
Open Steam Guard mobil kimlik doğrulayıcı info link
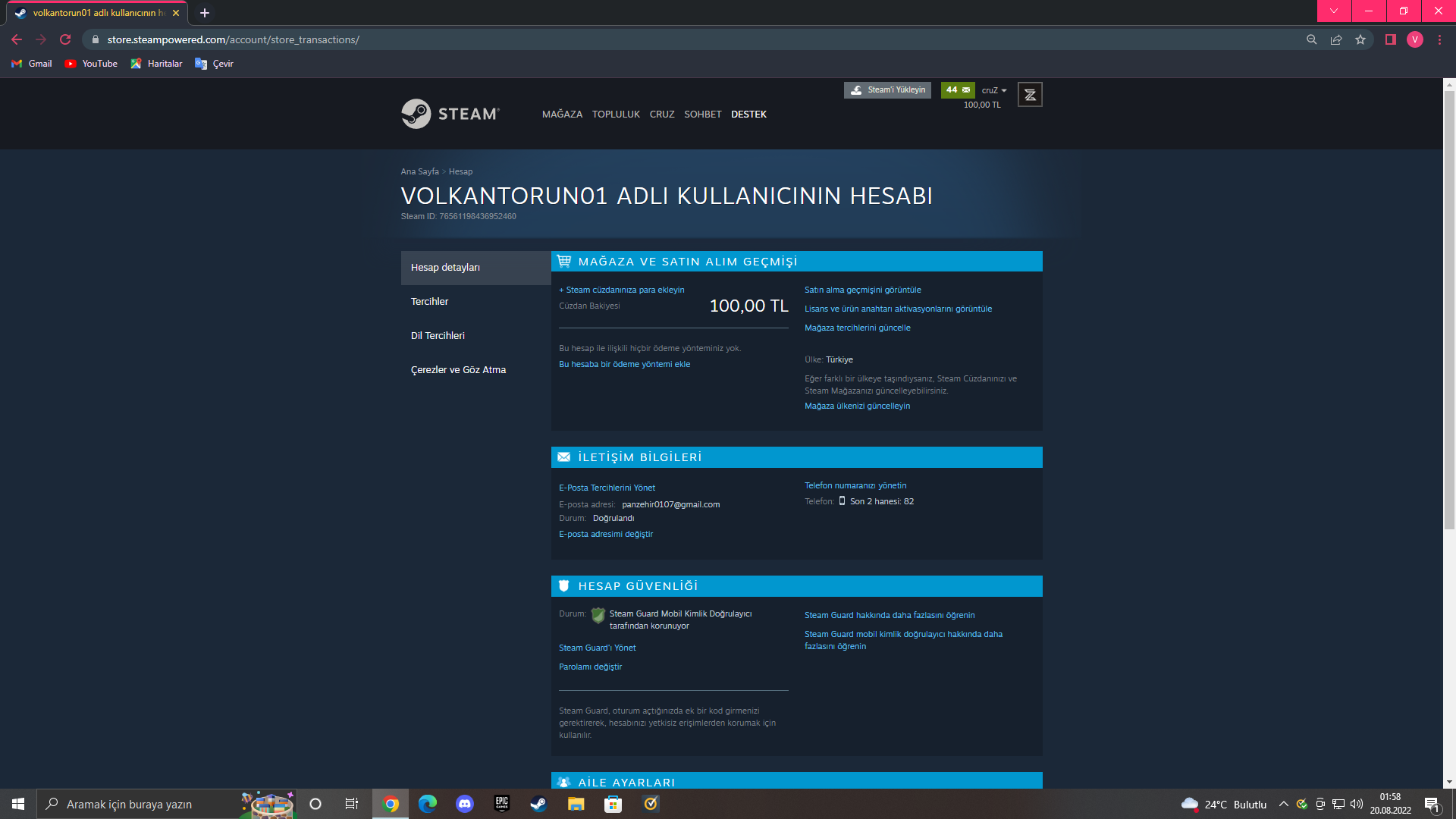[x=903, y=640]
